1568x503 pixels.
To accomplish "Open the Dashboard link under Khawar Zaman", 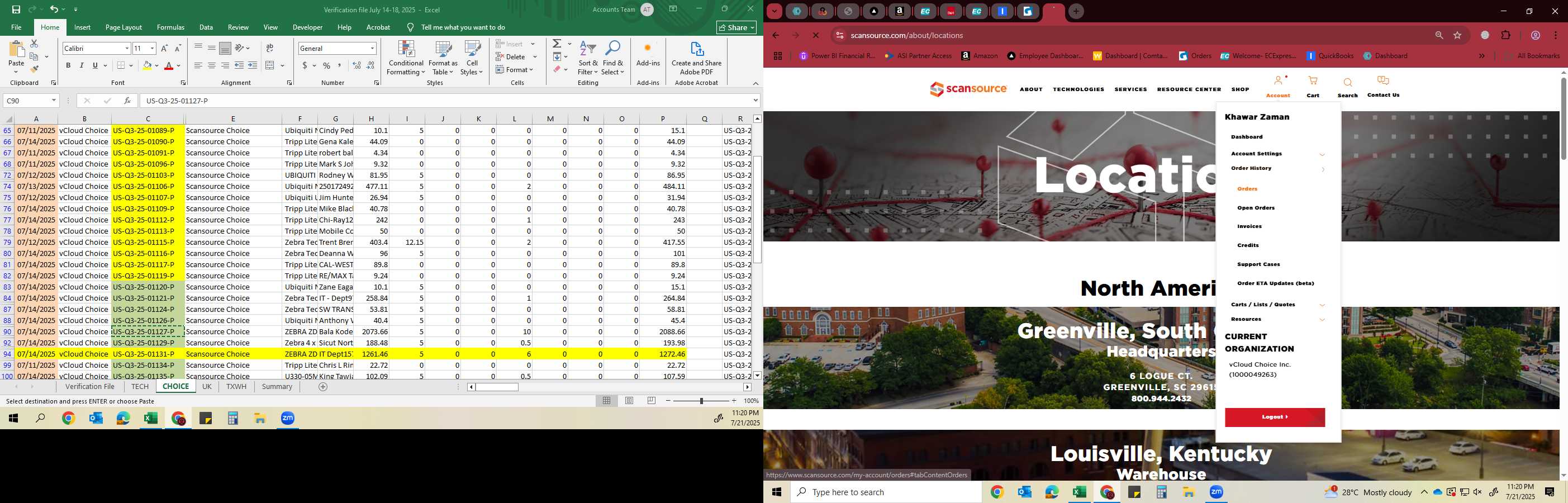I will [1247, 137].
